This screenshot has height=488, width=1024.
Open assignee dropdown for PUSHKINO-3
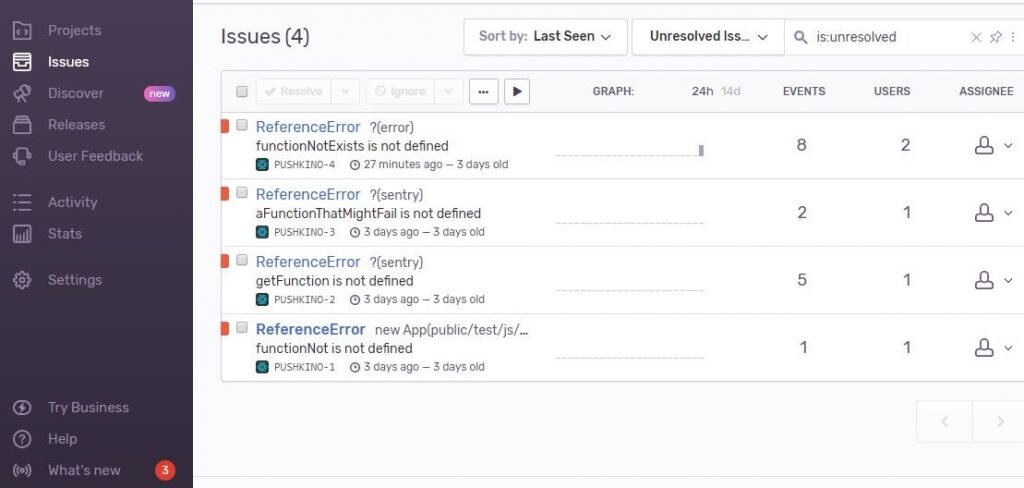coord(993,213)
